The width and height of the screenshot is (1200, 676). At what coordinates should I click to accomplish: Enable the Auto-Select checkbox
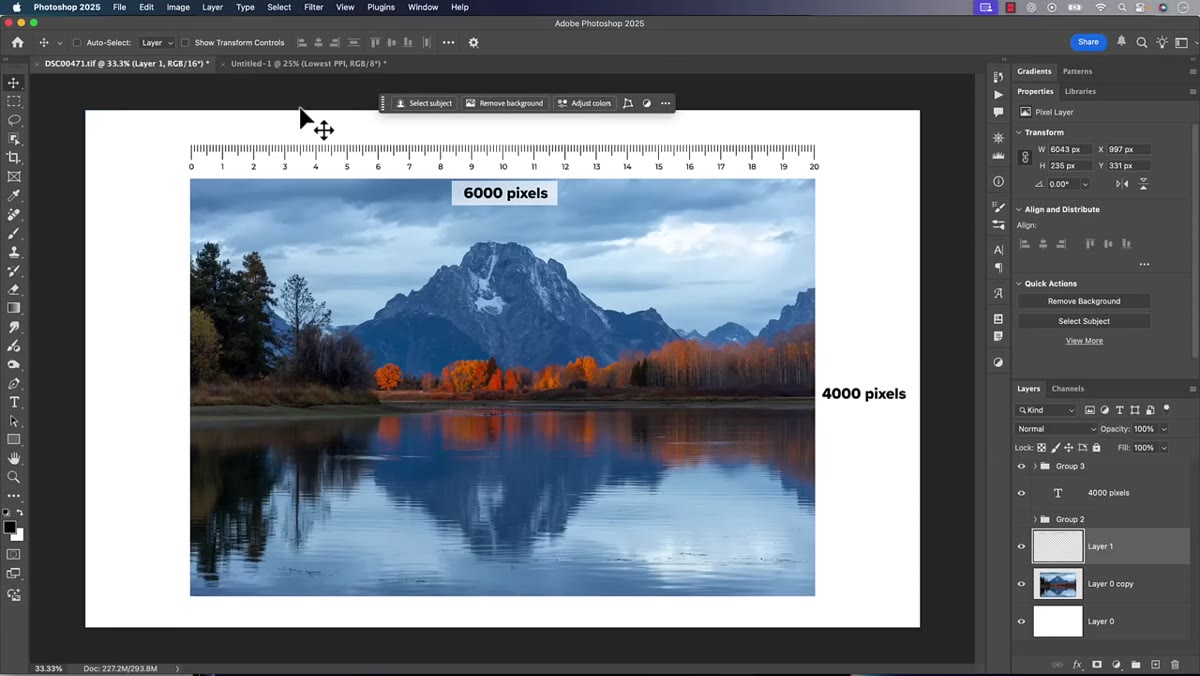(x=77, y=43)
